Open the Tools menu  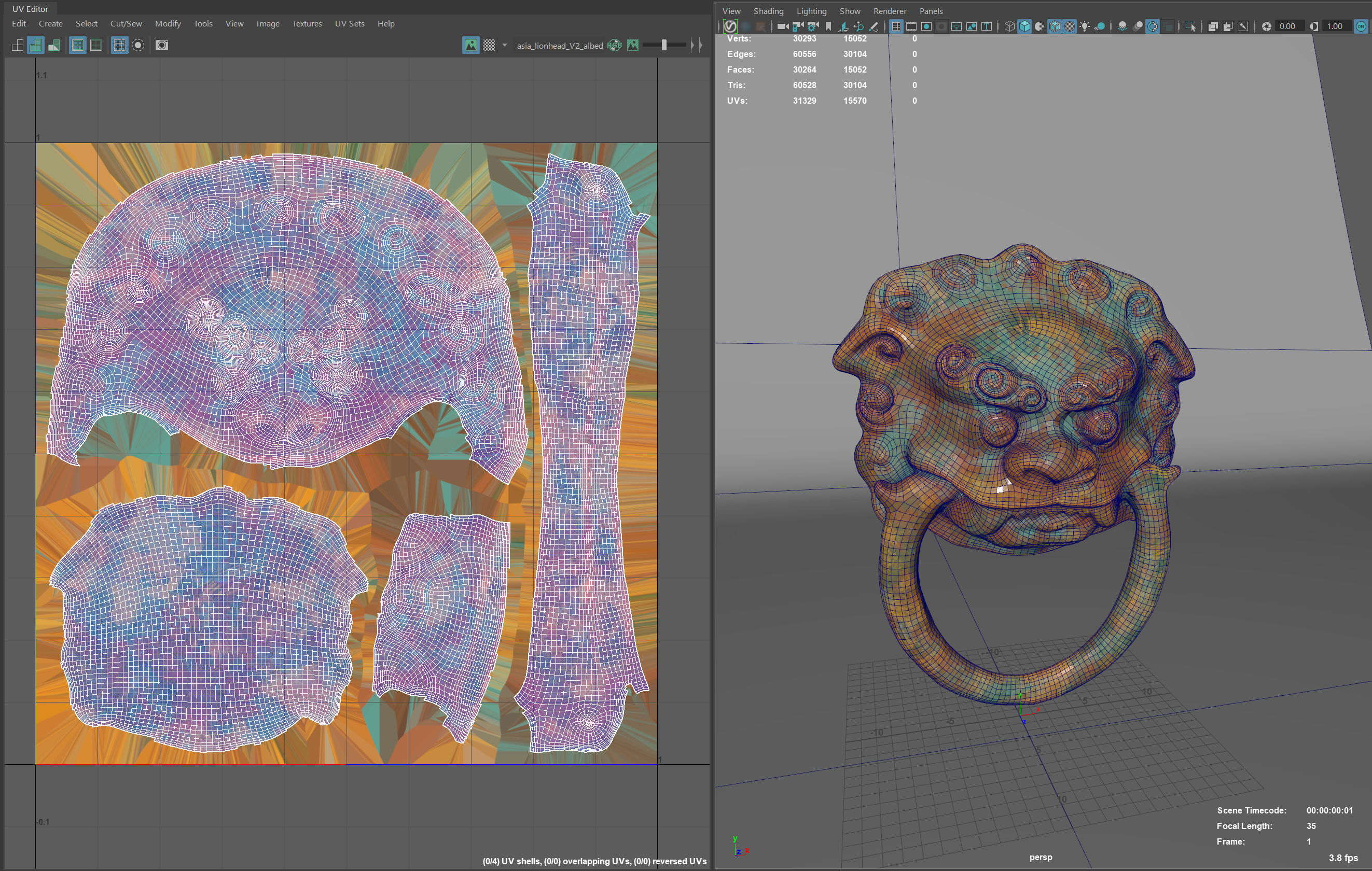click(x=203, y=23)
